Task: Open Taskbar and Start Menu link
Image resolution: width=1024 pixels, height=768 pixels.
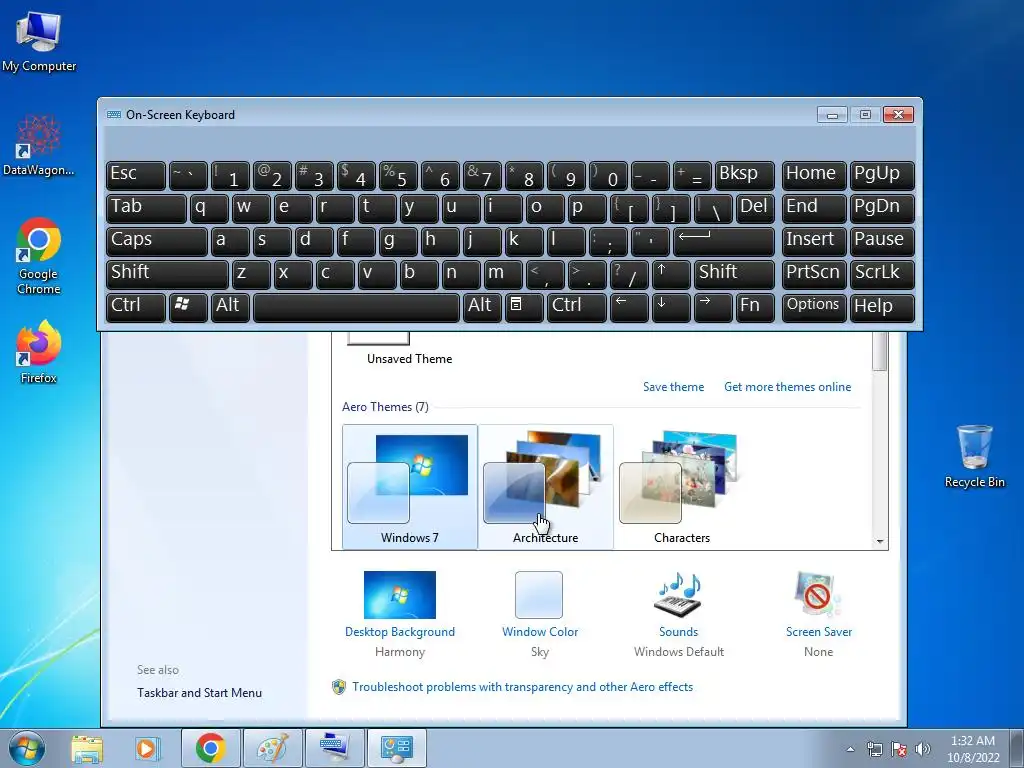Action: point(199,693)
